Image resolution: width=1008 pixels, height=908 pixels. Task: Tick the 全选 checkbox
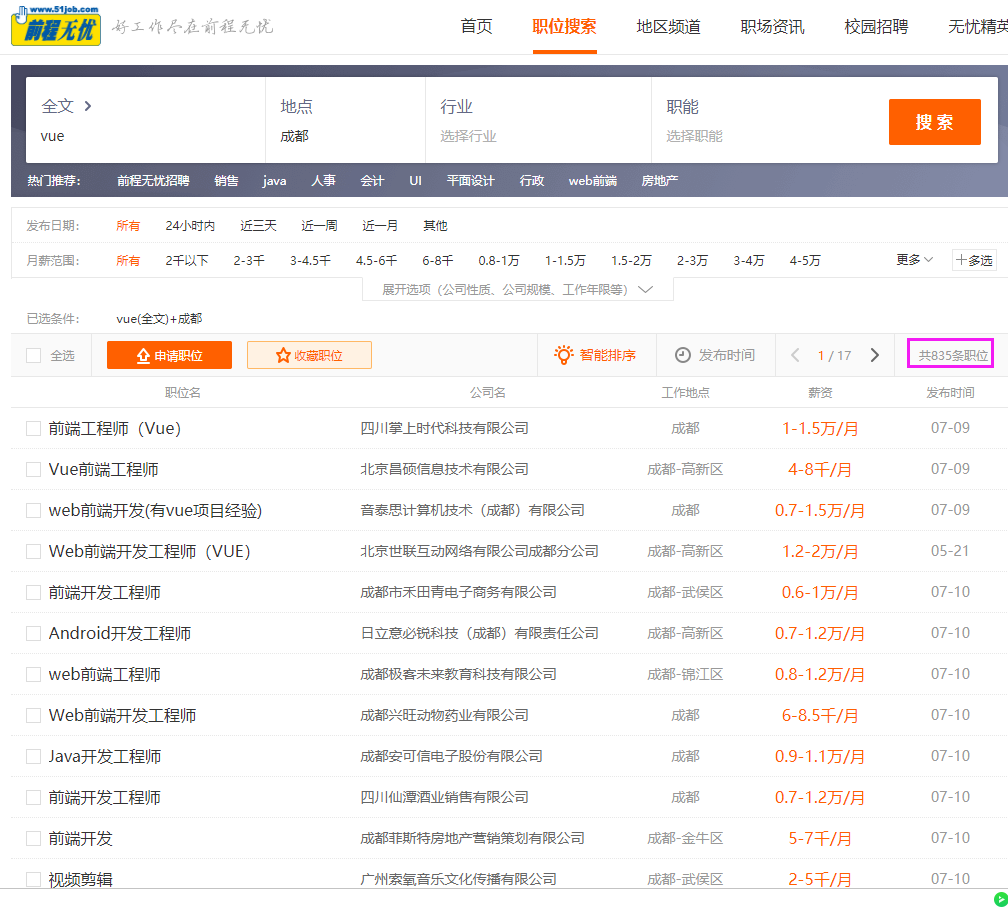pyautogui.click(x=33, y=356)
